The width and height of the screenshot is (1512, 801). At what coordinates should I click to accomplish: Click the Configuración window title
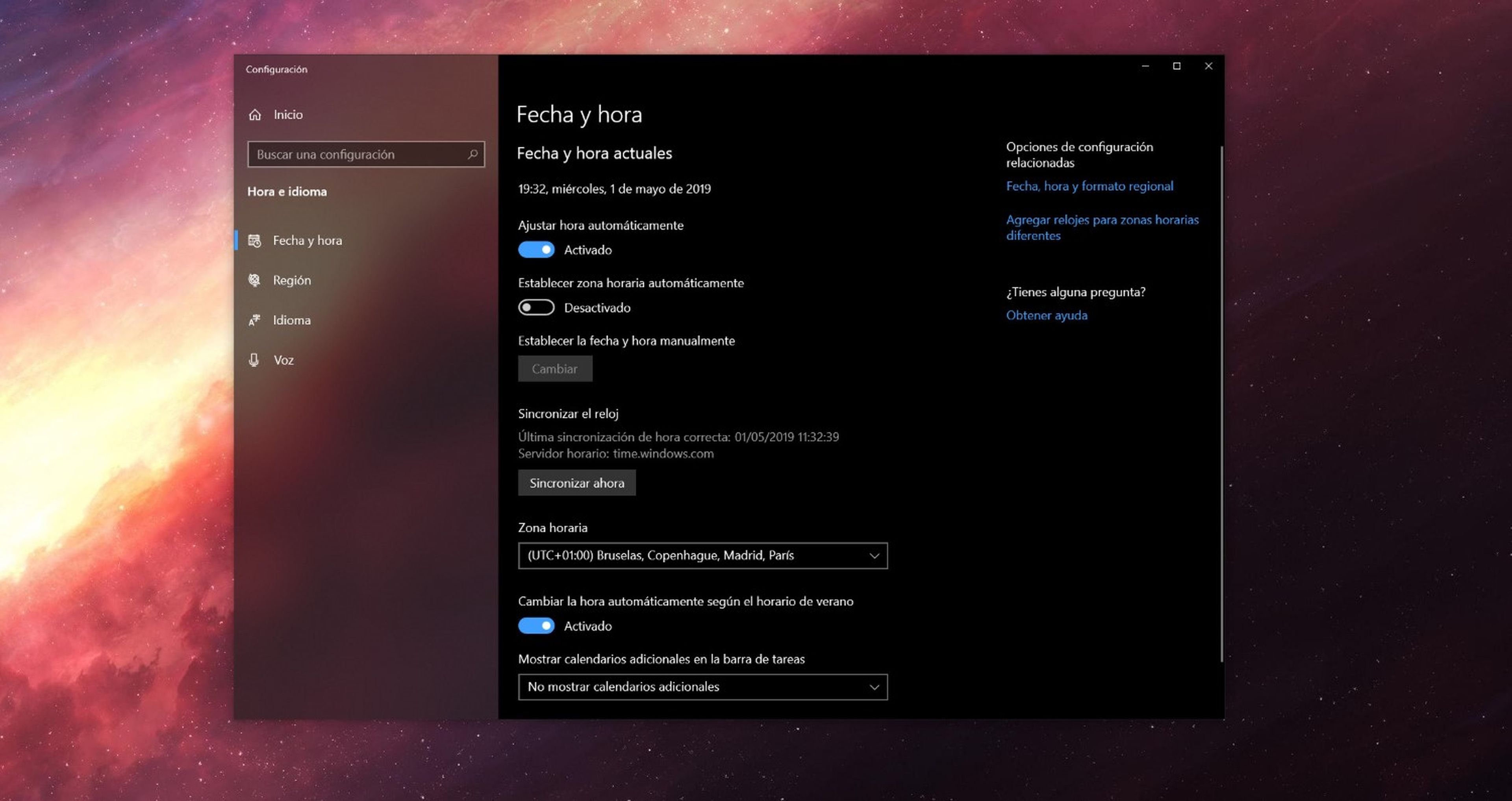[x=276, y=69]
